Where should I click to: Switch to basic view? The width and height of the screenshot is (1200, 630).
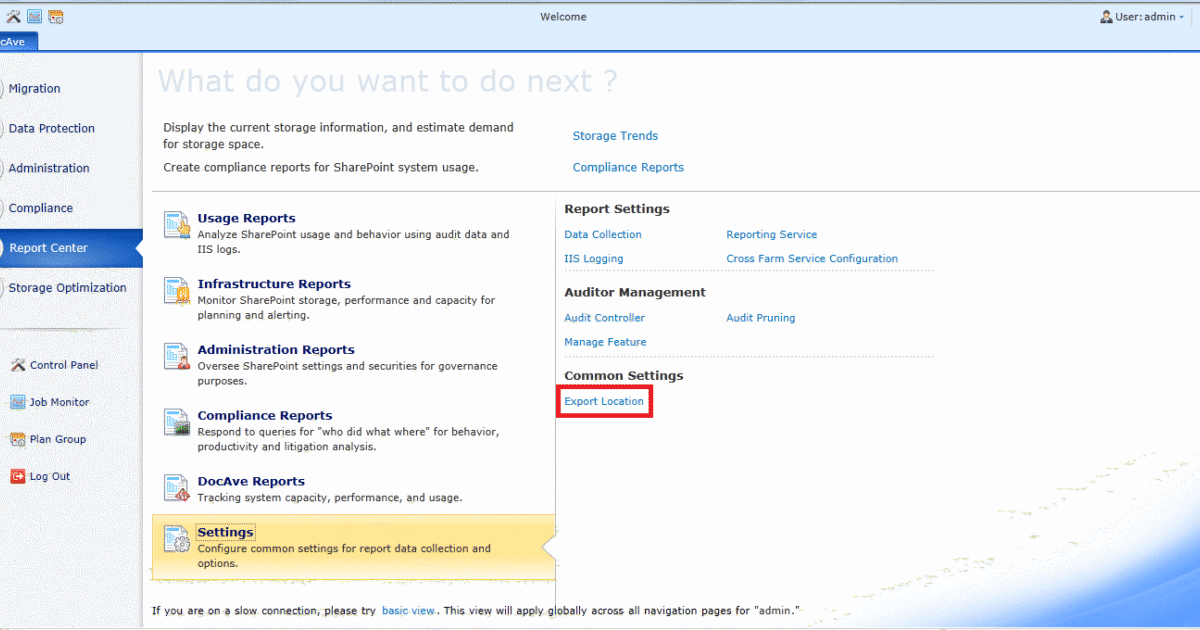coord(408,610)
